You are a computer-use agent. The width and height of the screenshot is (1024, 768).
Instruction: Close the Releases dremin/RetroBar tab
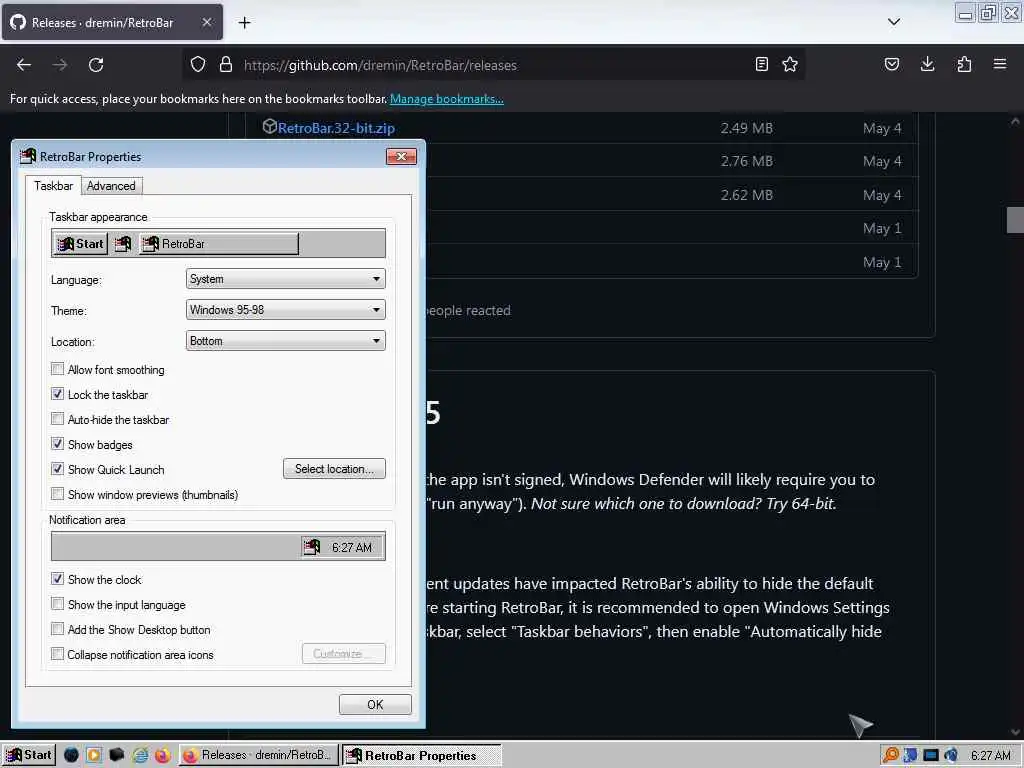206,22
